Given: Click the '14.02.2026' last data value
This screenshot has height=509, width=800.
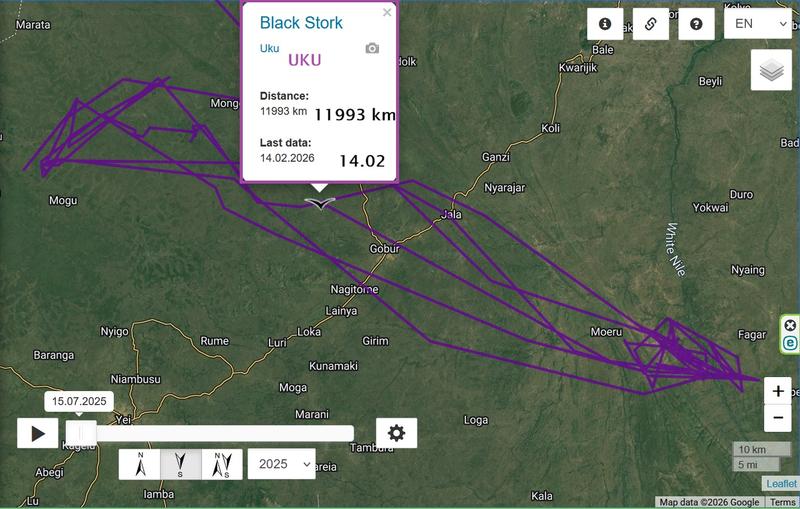Looking at the screenshot, I should click(287, 158).
